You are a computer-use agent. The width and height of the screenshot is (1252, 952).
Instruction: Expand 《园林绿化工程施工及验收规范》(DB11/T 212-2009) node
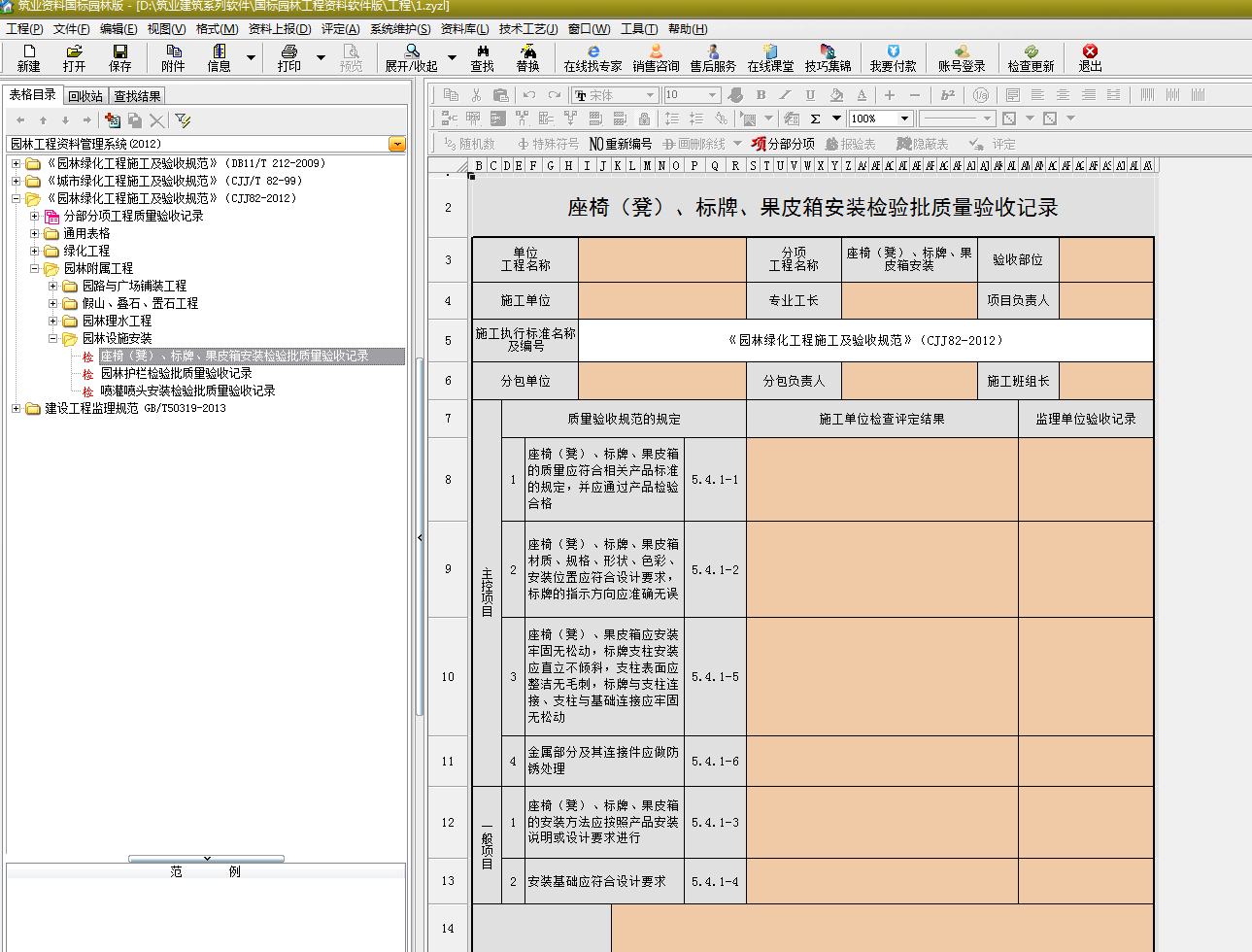click(16, 163)
